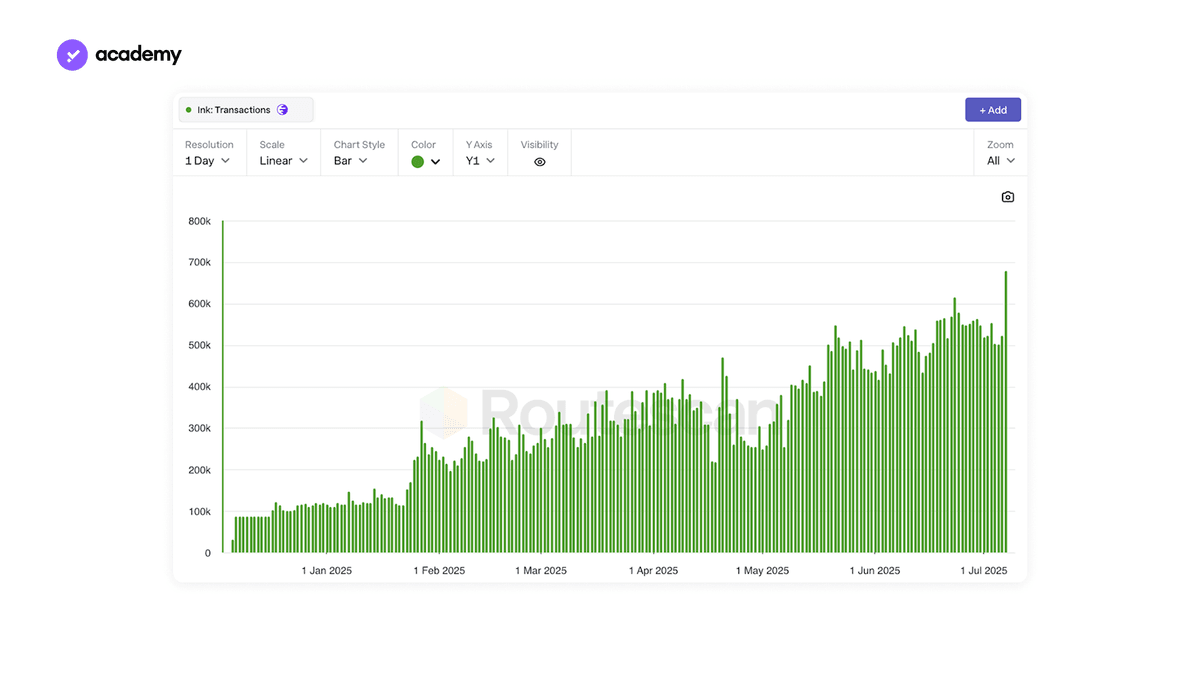Click the 200k y-axis label

pyautogui.click(x=199, y=470)
